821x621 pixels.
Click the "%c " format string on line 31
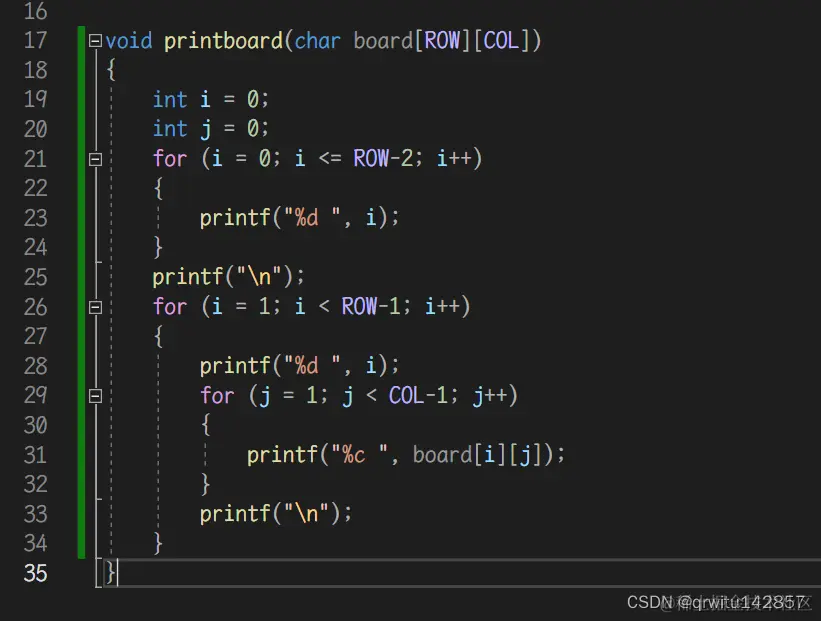click(x=359, y=455)
